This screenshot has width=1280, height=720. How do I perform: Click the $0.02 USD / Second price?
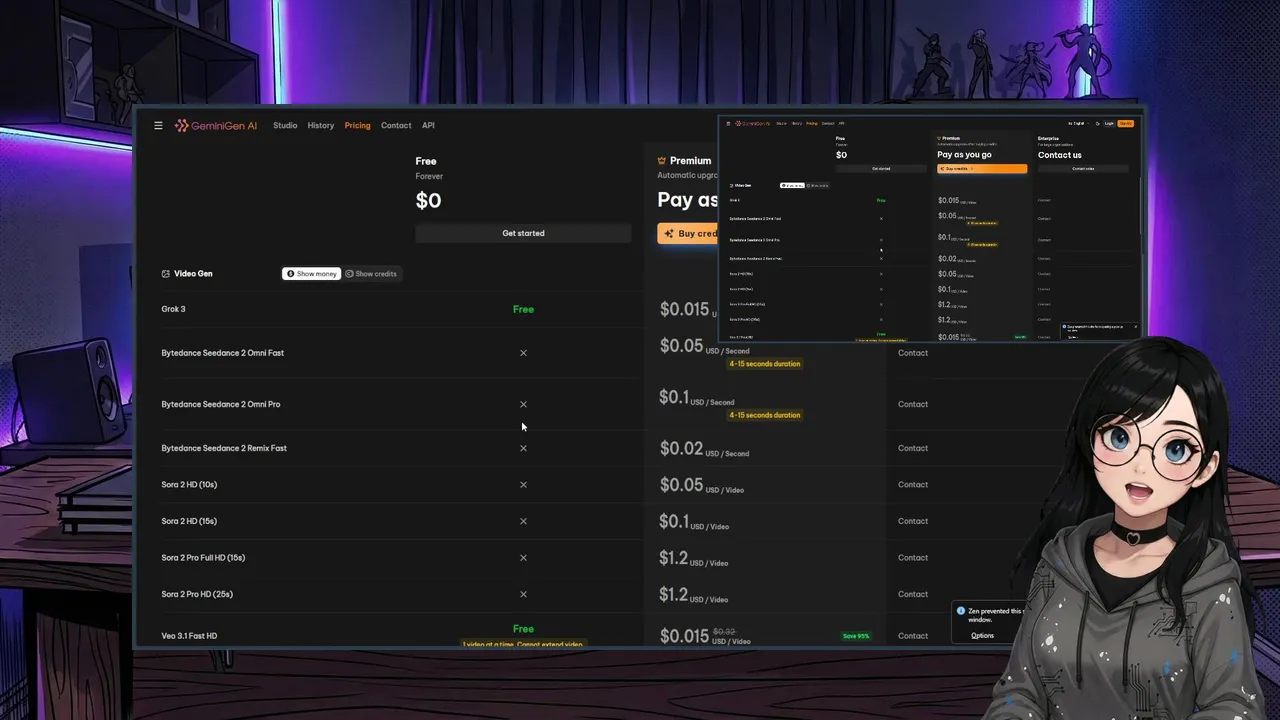(704, 449)
